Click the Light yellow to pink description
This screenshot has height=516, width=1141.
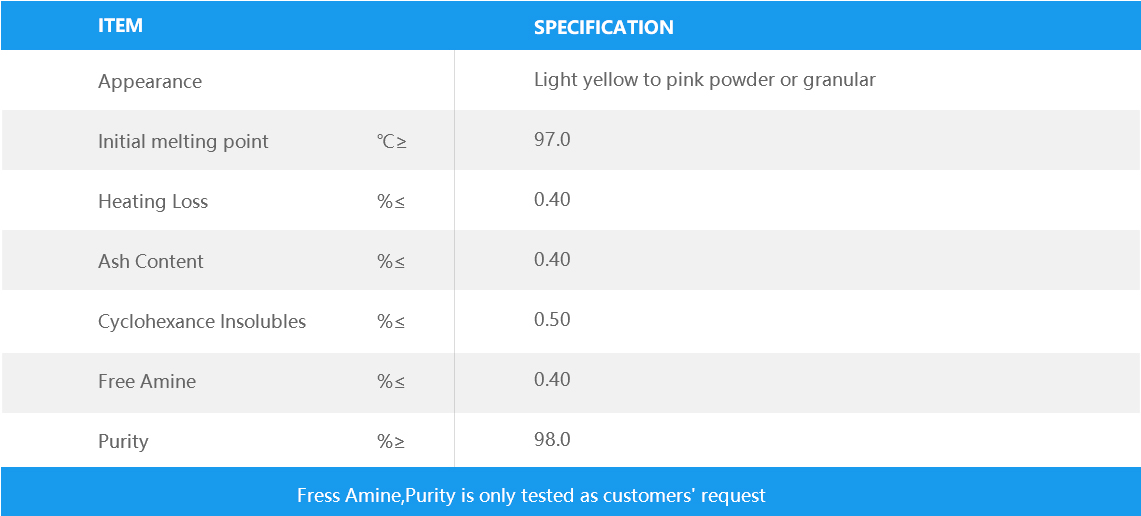(x=704, y=79)
